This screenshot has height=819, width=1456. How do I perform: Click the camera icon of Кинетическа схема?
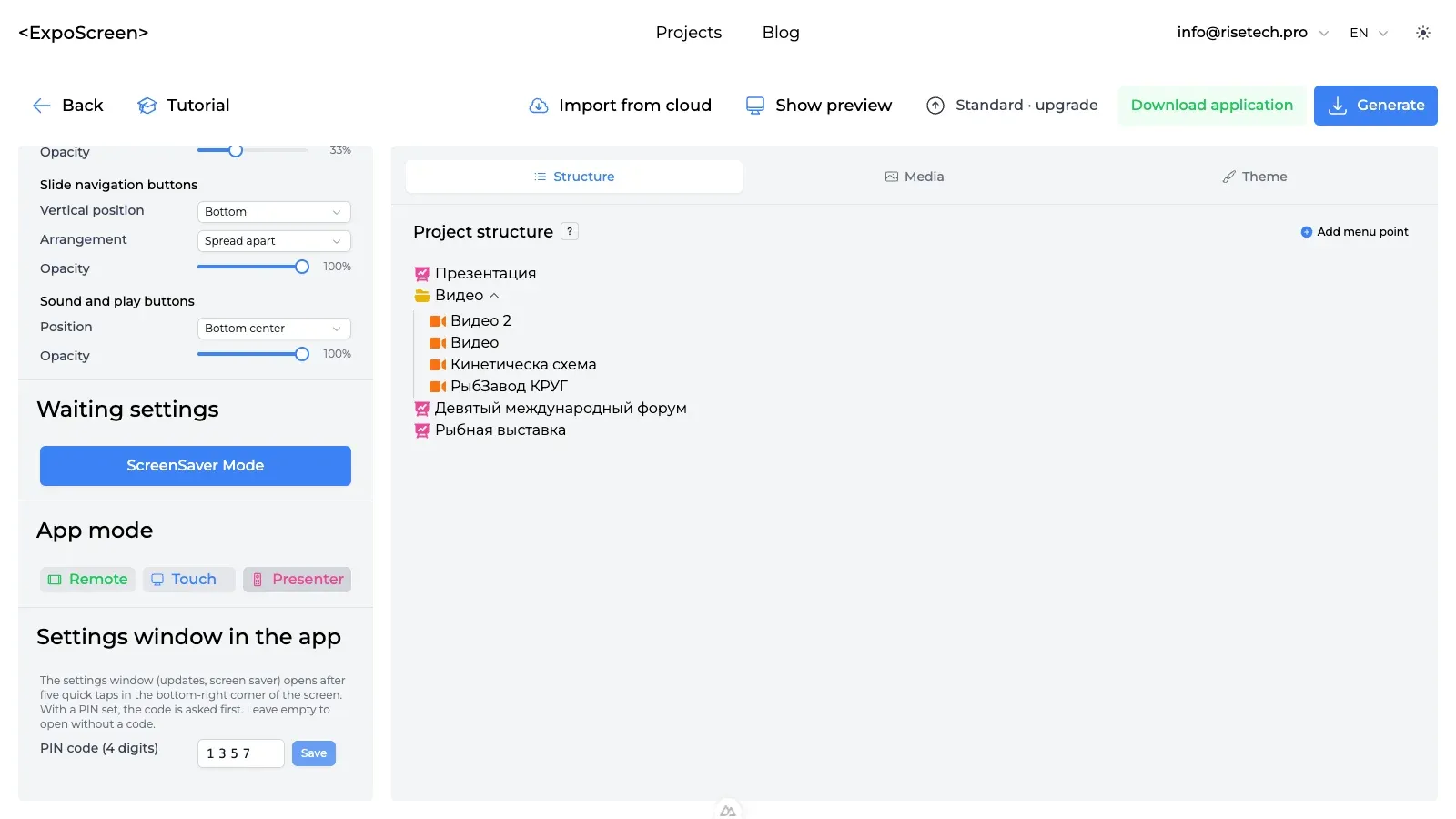[438, 365]
